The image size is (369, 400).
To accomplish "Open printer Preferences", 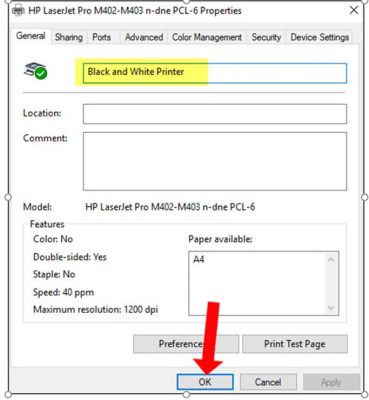I will point(186,344).
